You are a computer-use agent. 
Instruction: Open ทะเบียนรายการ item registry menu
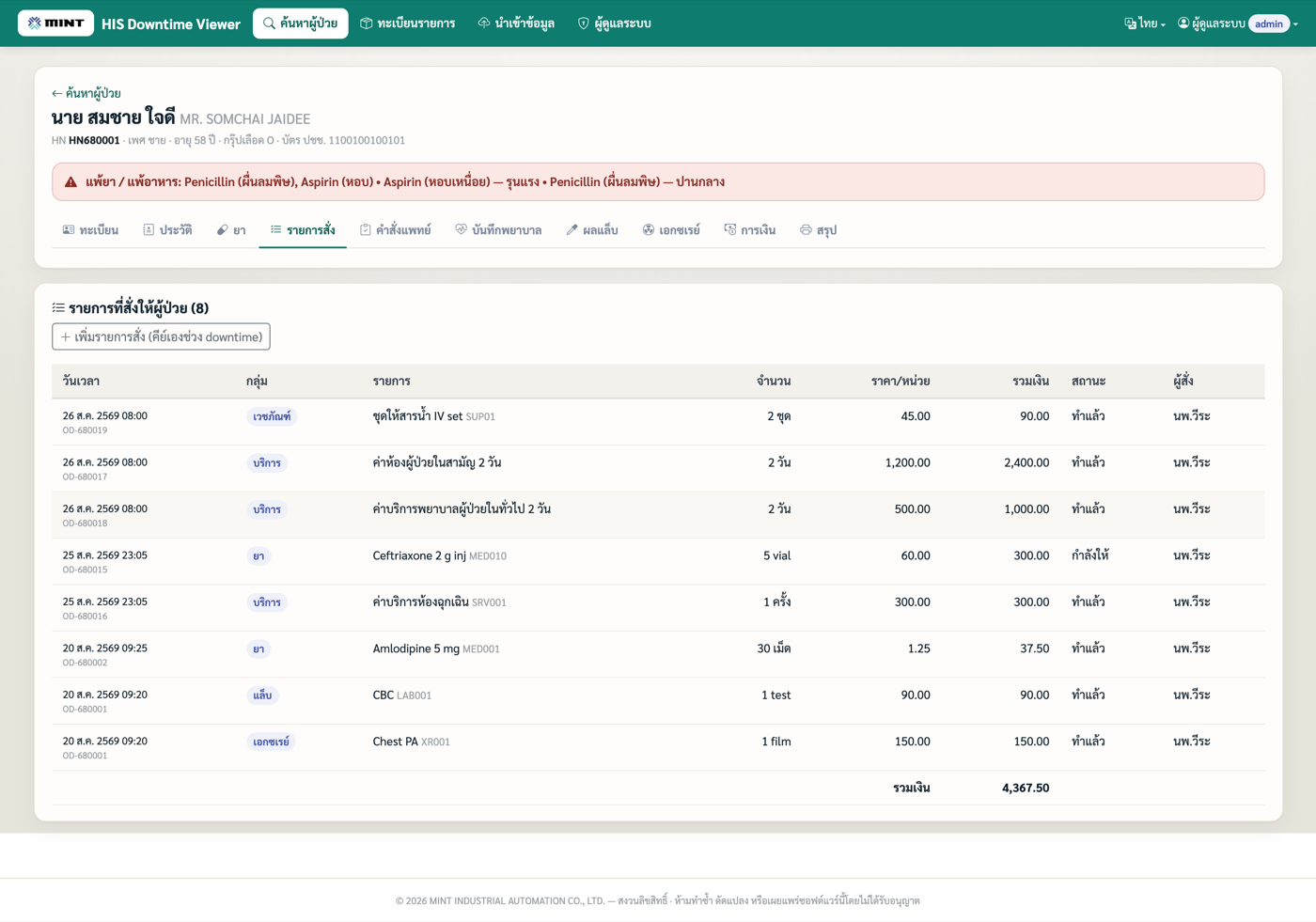pyautogui.click(x=408, y=23)
